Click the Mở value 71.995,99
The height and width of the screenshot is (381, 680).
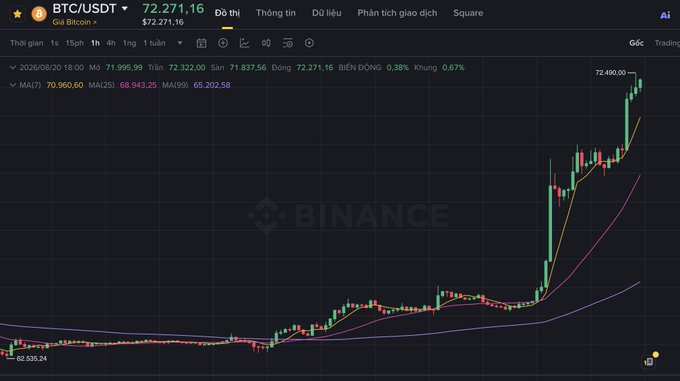coord(124,68)
